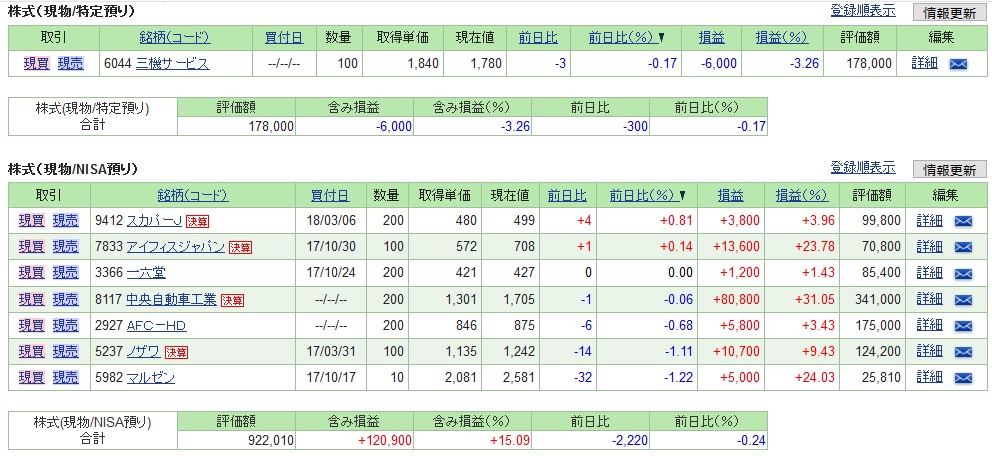Click 現買 for ノザワ

pyautogui.click(x=32, y=352)
